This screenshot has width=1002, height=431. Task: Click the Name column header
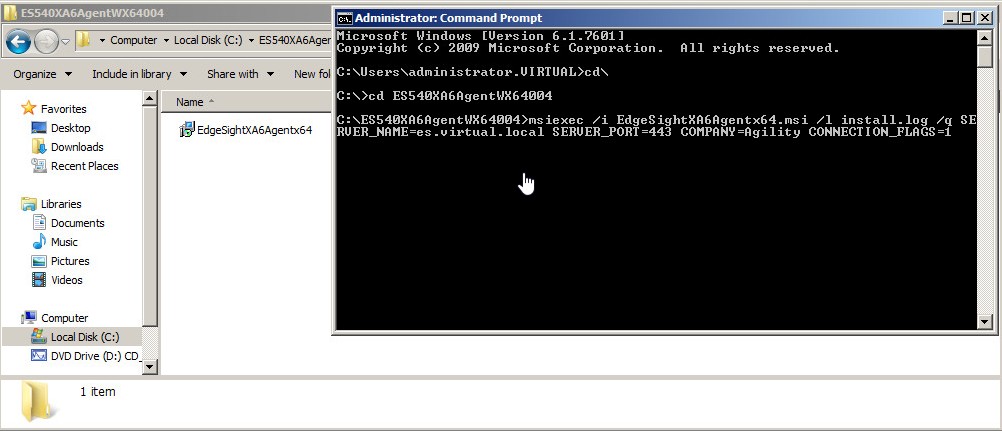[x=190, y=102]
